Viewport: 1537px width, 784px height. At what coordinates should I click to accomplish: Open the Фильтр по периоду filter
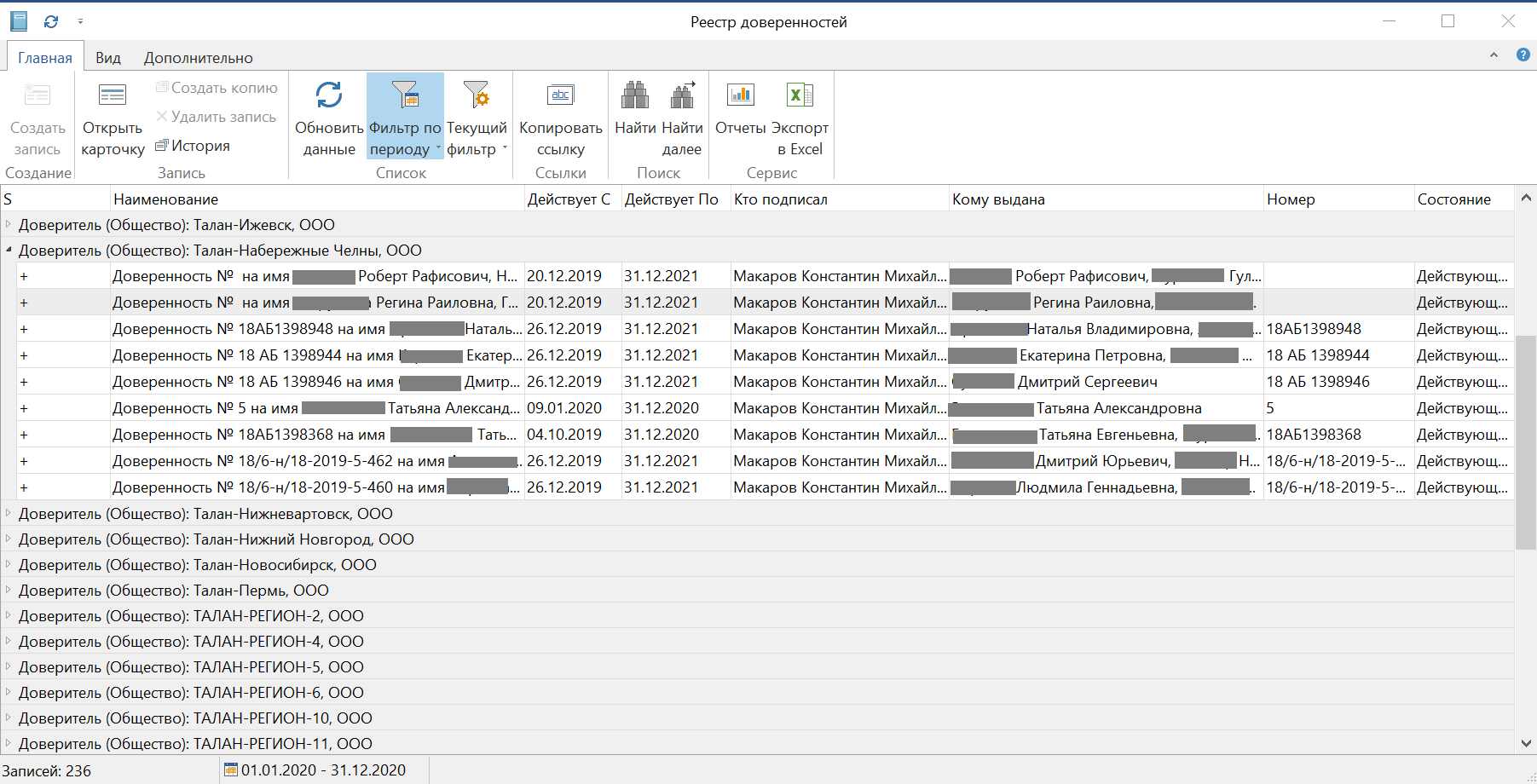click(405, 117)
